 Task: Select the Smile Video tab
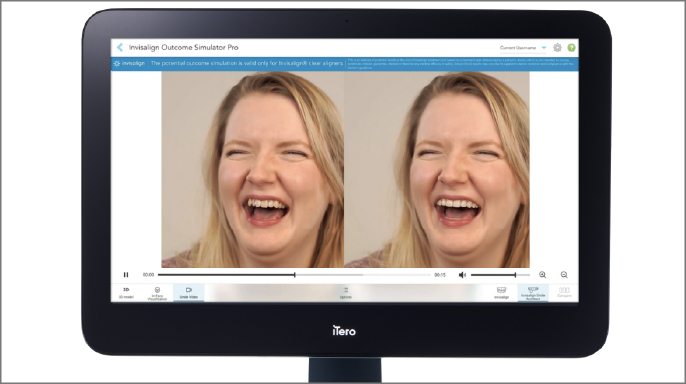(189, 293)
